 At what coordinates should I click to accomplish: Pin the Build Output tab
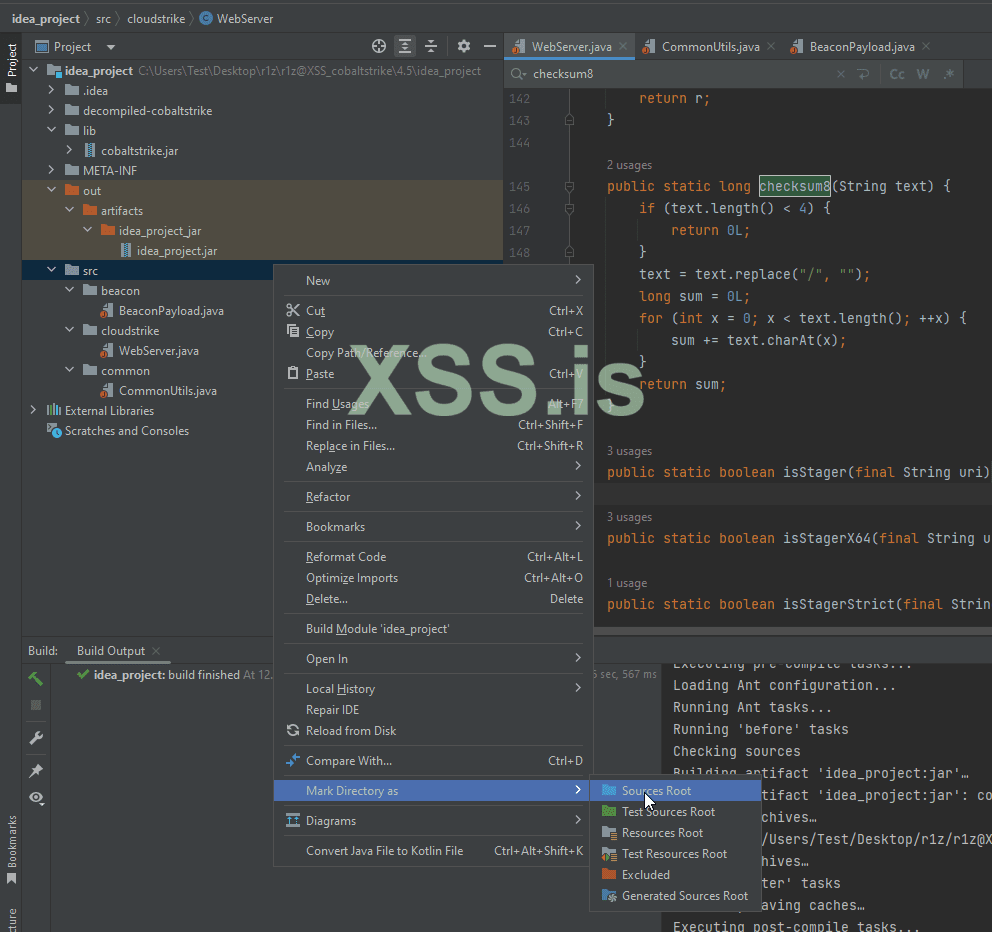click(36, 770)
